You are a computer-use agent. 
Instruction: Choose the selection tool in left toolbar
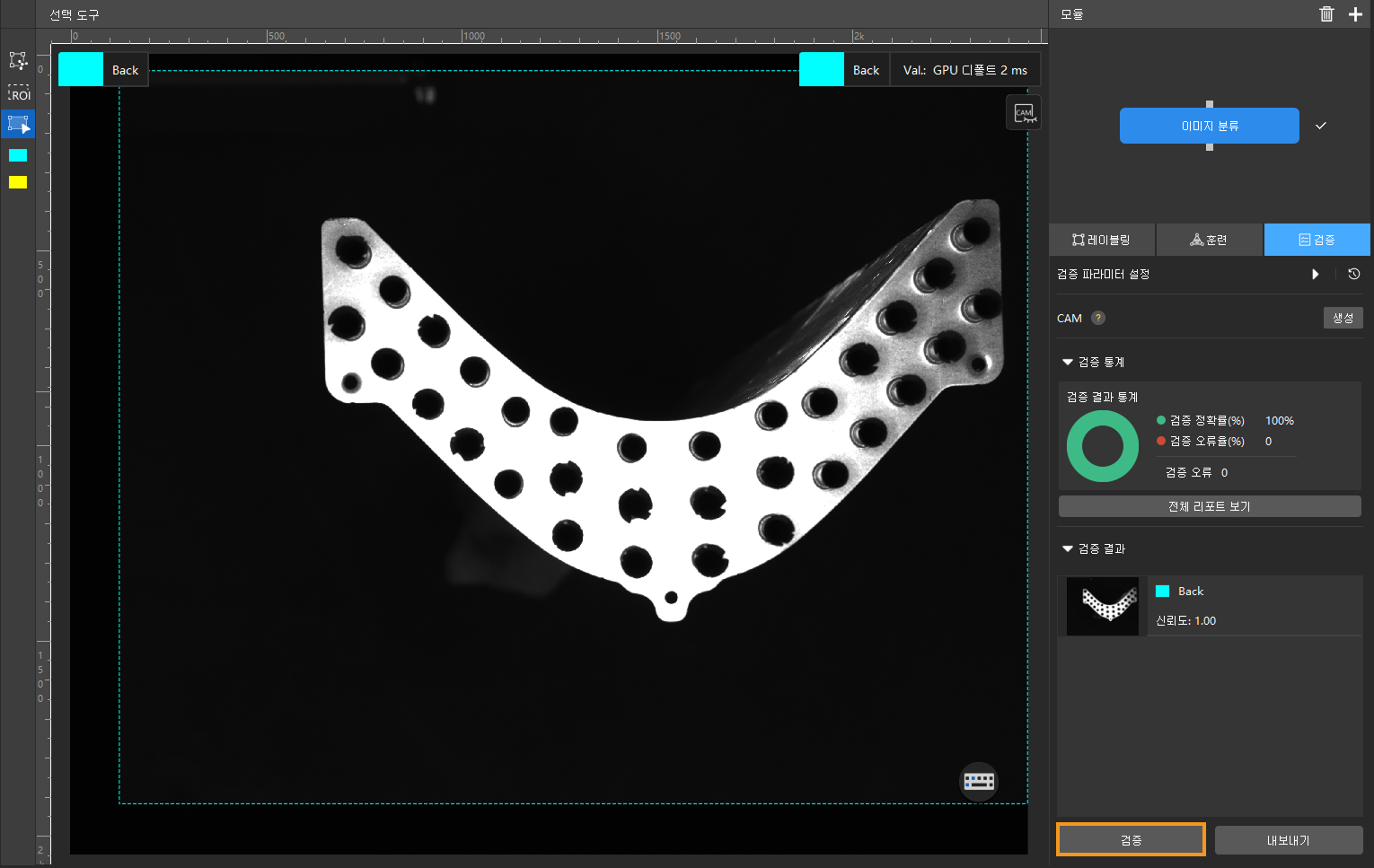(x=18, y=124)
